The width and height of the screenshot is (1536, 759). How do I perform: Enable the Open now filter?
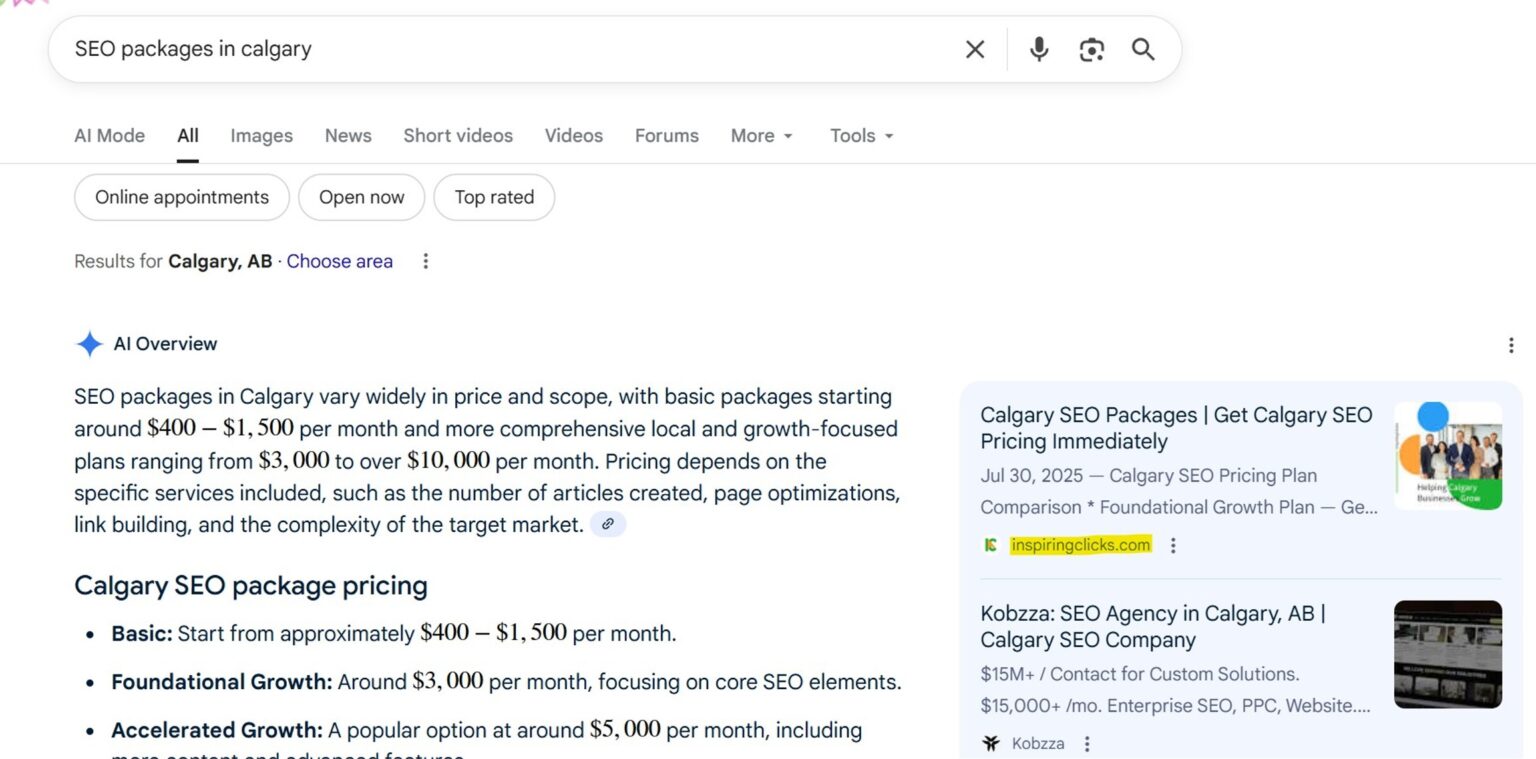tap(361, 197)
